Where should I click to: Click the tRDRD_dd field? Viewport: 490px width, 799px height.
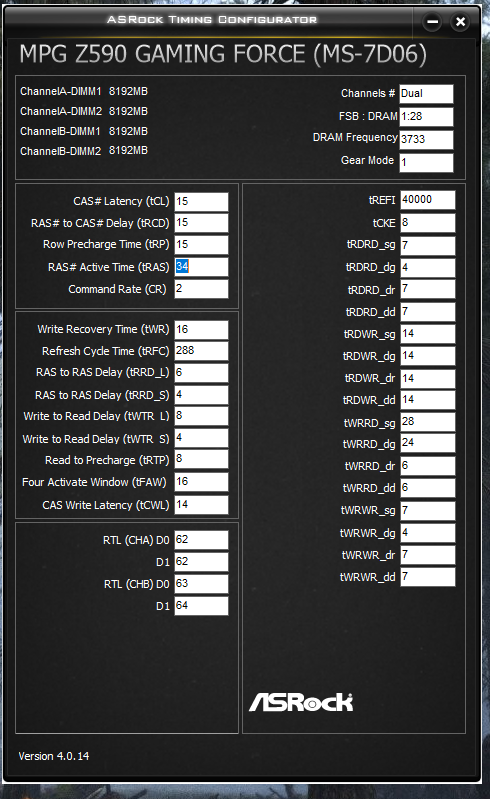point(428,312)
